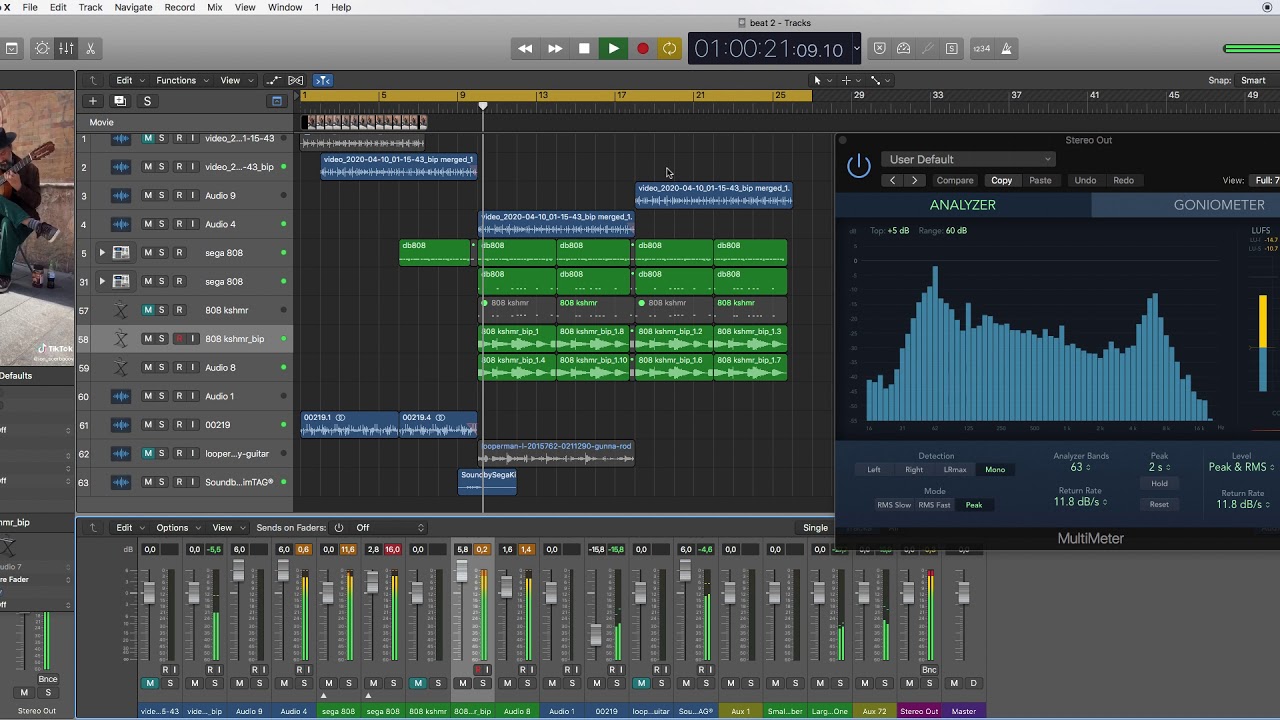Open the tracks area Edit dropdown
The image size is (1280, 720).
pyautogui.click(x=130, y=80)
